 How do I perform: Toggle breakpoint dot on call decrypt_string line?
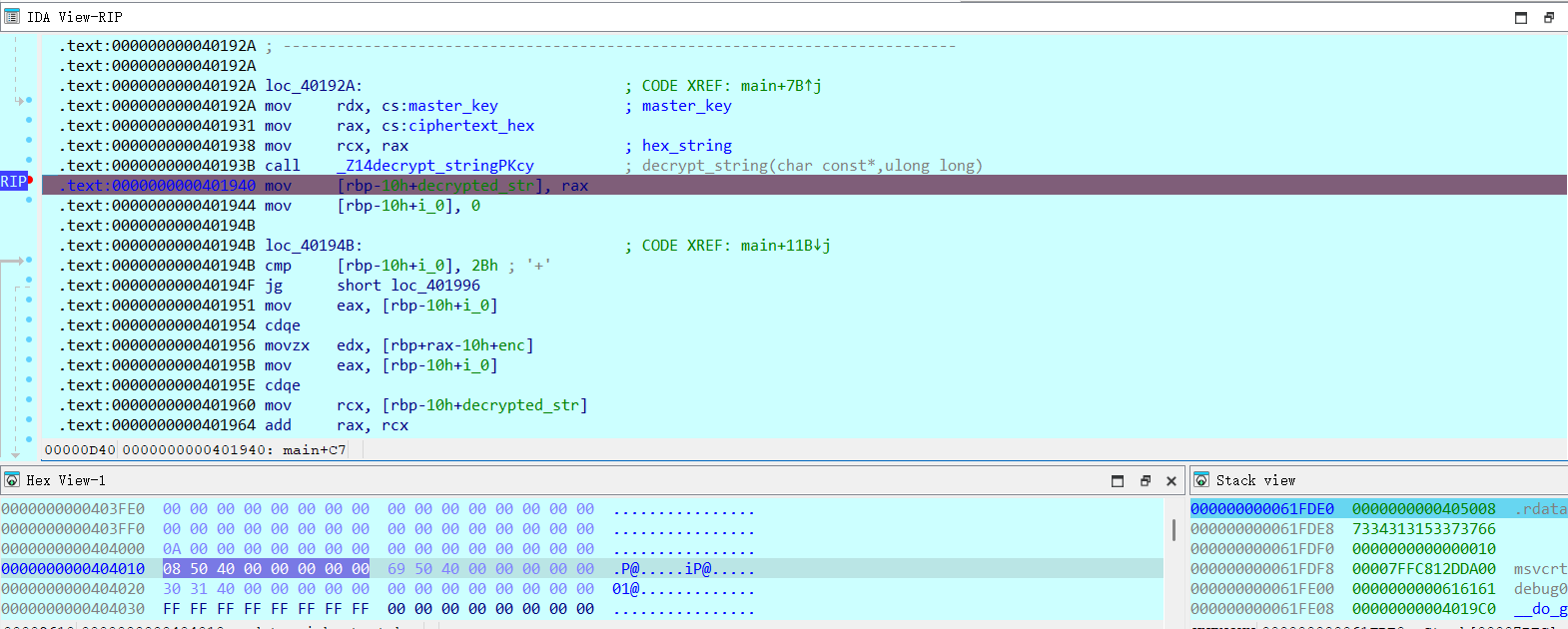coord(29,161)
